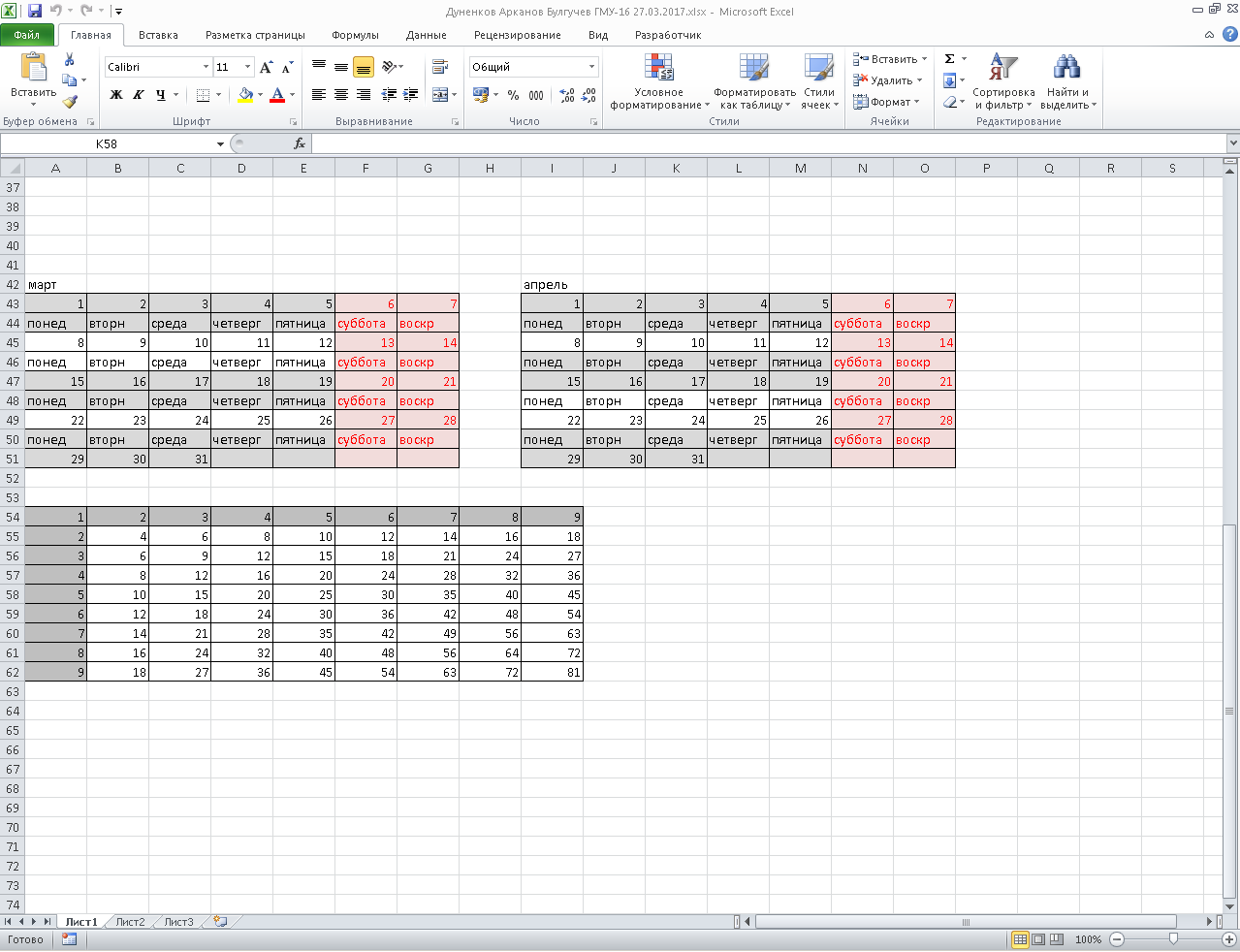Image resolution: width=1240 pixels, height=952 pixels.
Task: Click the text orientation icon
Action: tap(389, 67)
